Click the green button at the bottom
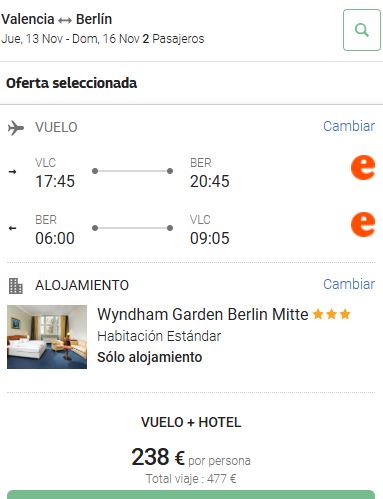This screenshot has height=499, width=383. (191, 495)
